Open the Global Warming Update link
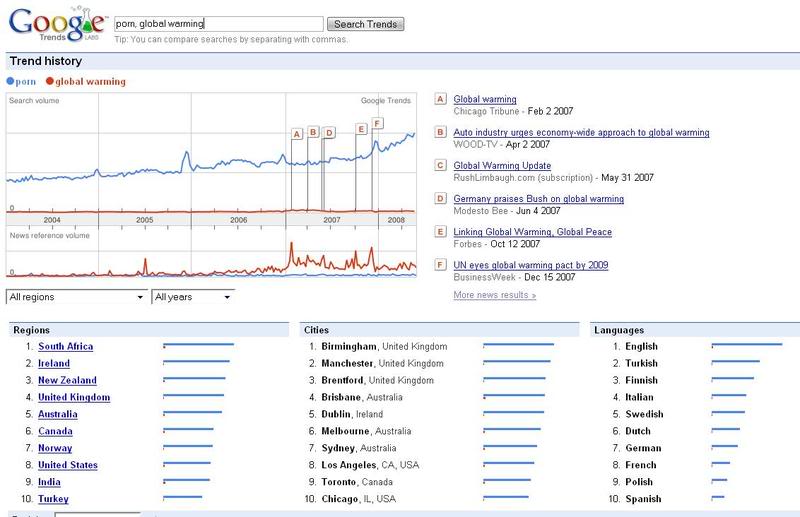This screenshot has height=517, width=800. [502, 166]
